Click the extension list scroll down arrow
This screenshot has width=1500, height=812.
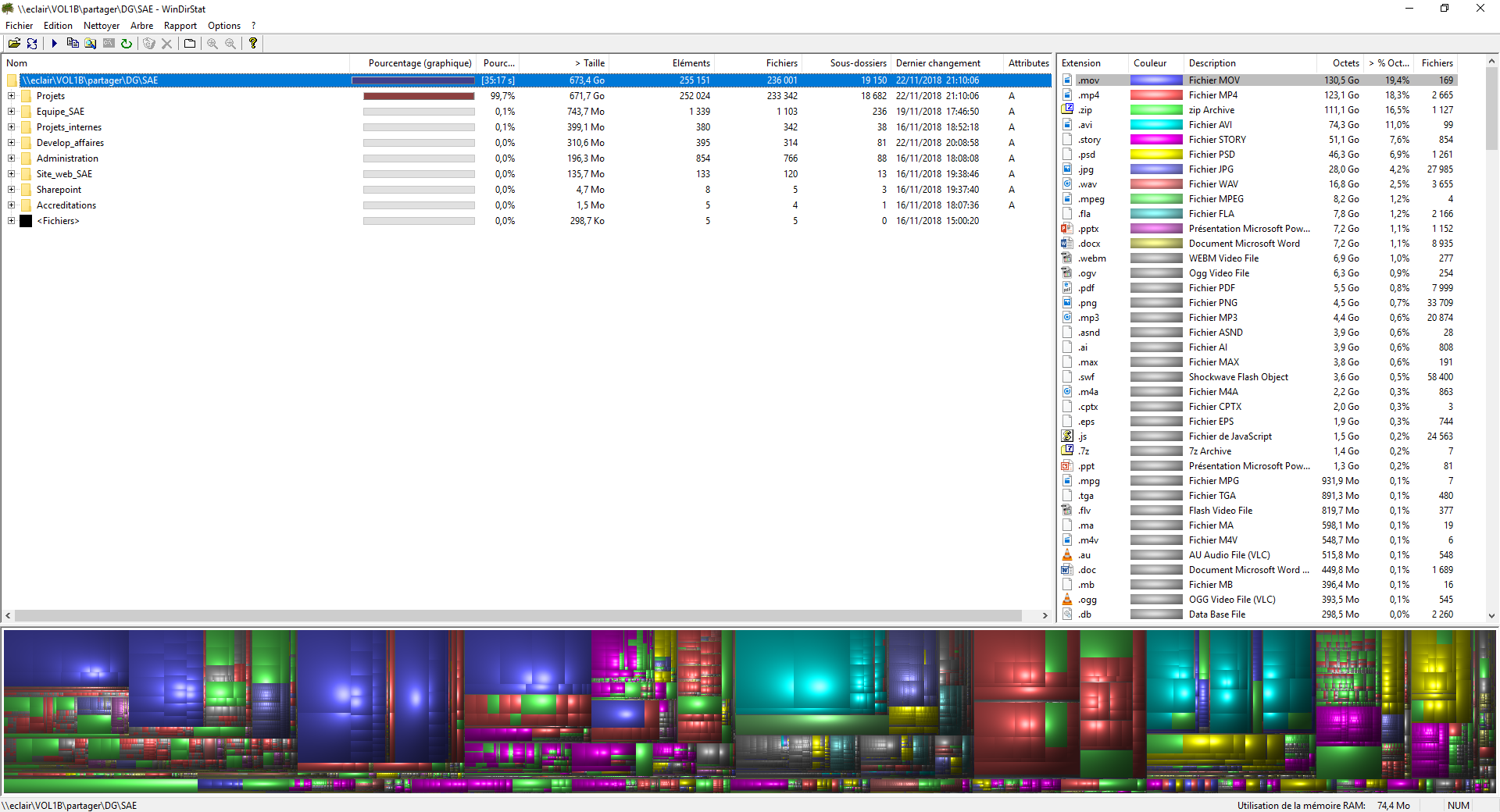1491,615
